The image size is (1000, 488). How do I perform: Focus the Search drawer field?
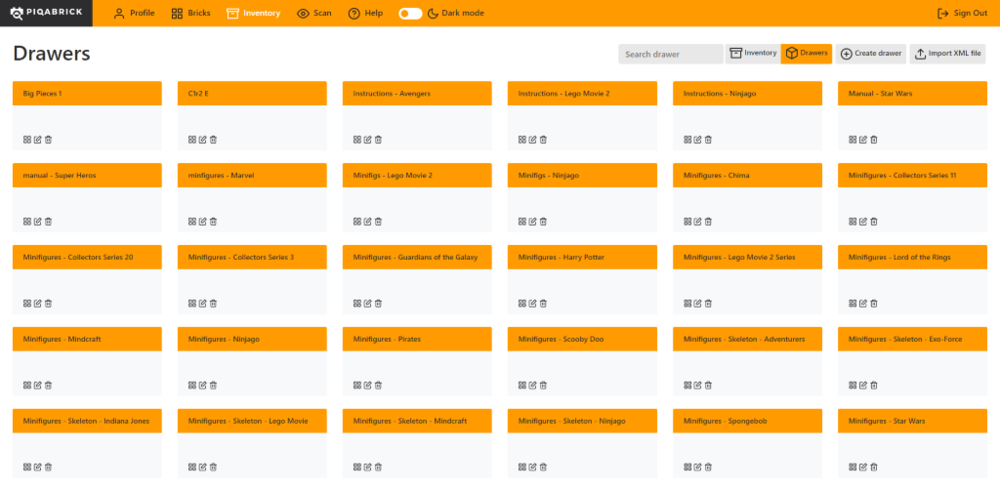(670, 54)
